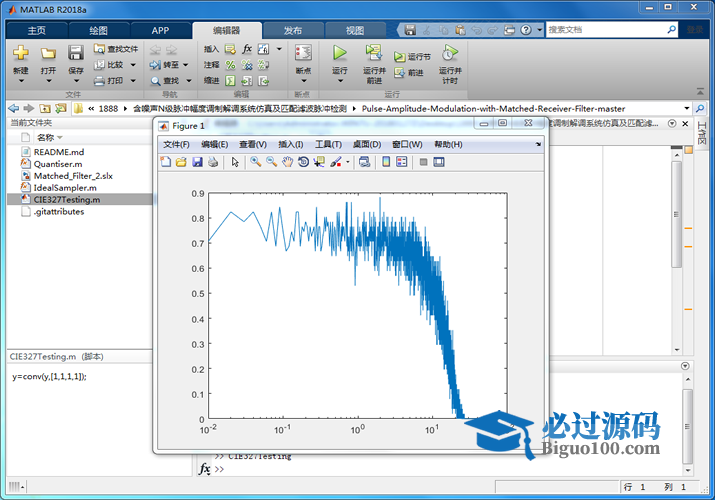
Task: Switch to the APP ribbon tab
Action: [160, 31]
